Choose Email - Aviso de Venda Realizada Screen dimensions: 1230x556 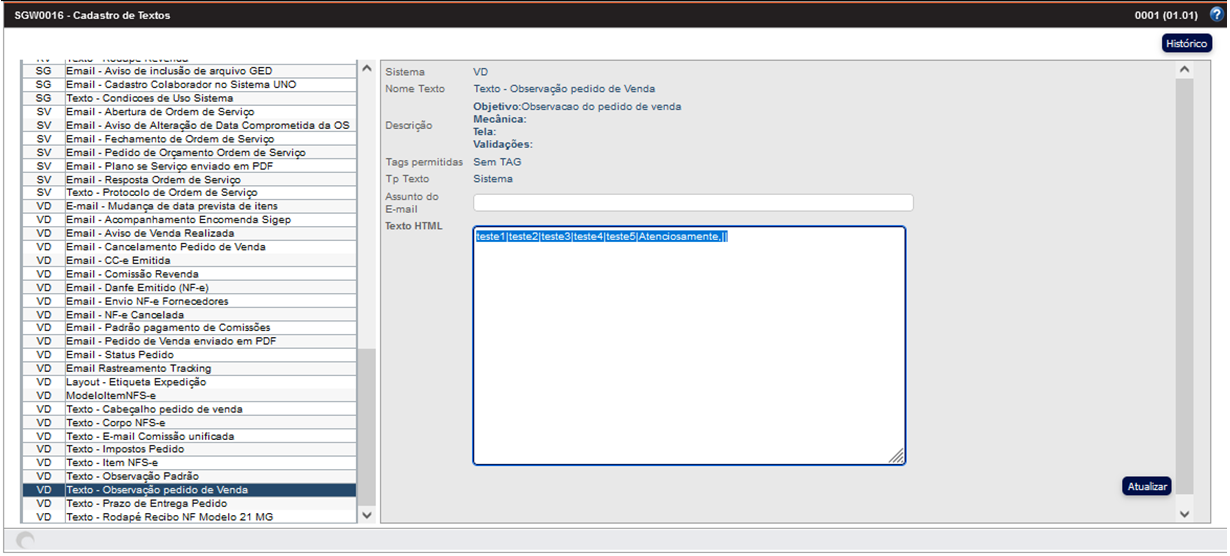[150, 233]
